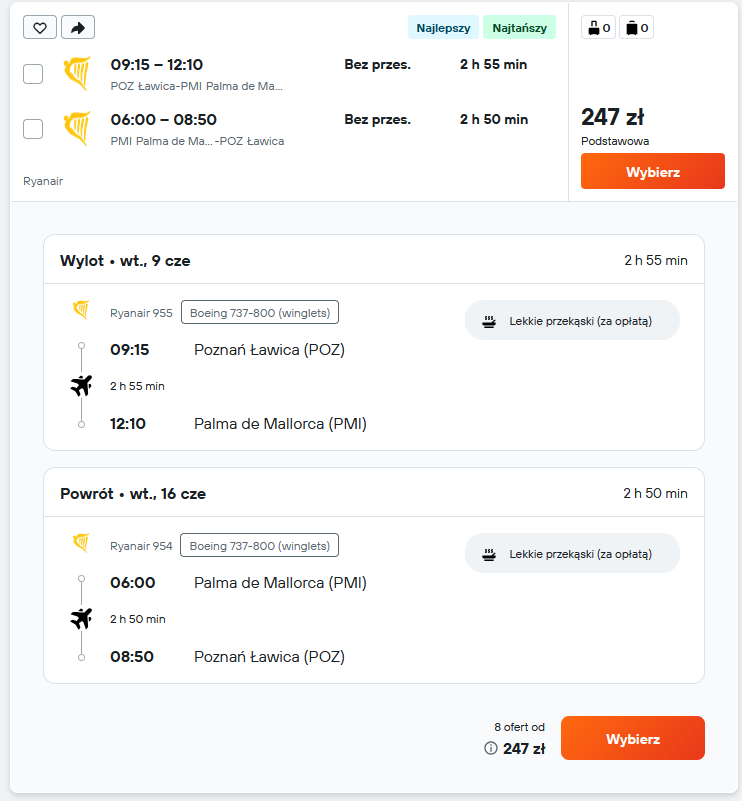The image size is (745, 802).
Task: Click the Ryanair harp logo for 06:00 flight
Action: tap(77, 128)
